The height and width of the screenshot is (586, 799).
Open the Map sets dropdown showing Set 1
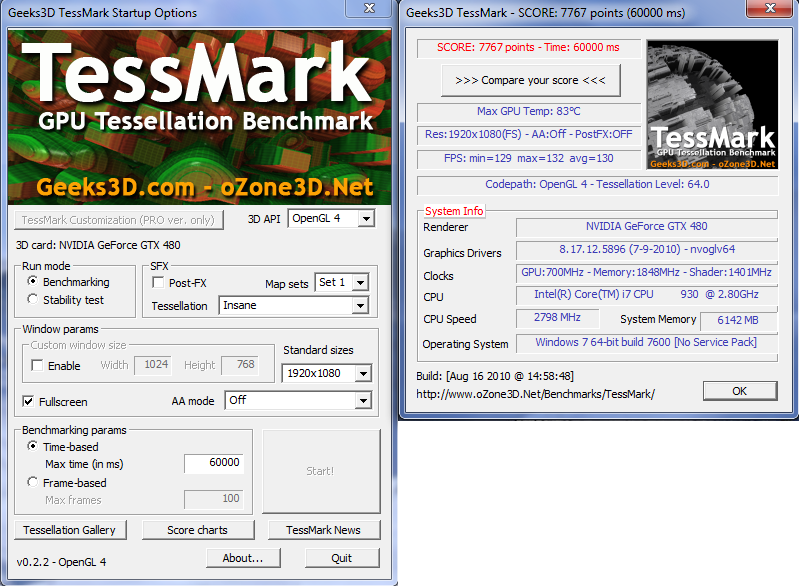(x=341, y=282)
